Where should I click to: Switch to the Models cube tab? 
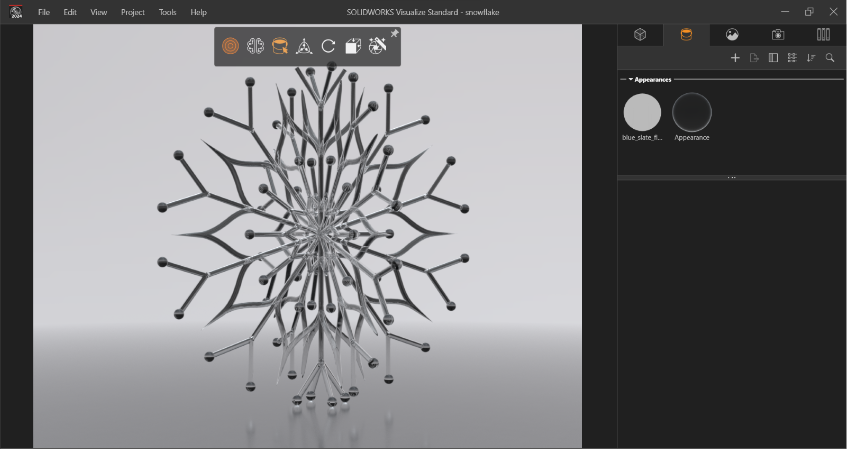pyautogui.click(x=640, y=34)
